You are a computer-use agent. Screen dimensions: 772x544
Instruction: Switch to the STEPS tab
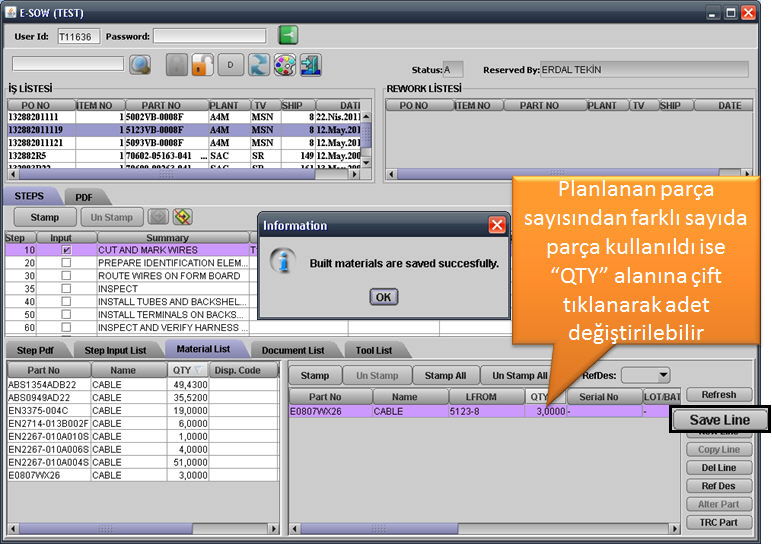[x=29, y=196]
